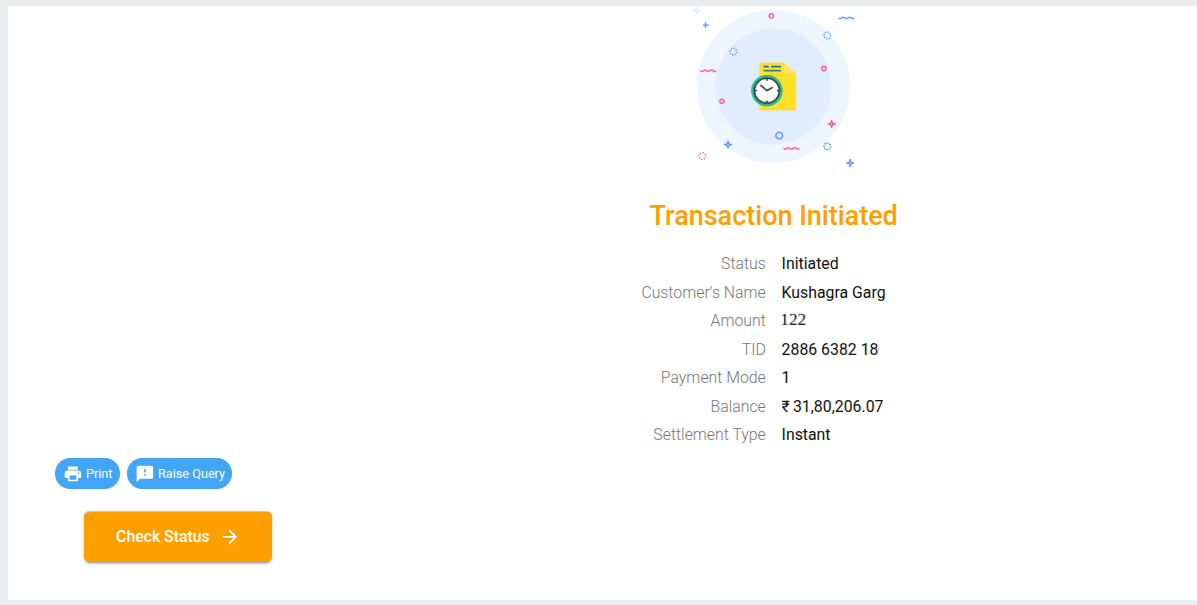Click the Balance field label
The image size is (1197, 605).
(x=738, y=407)
